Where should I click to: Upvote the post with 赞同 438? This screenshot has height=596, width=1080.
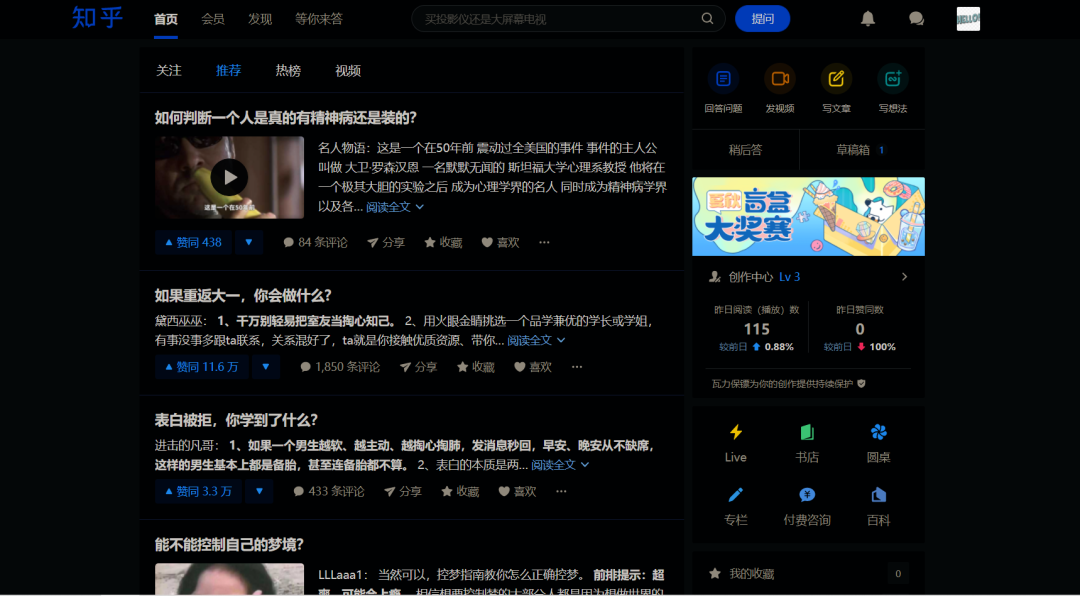(193, 243)
